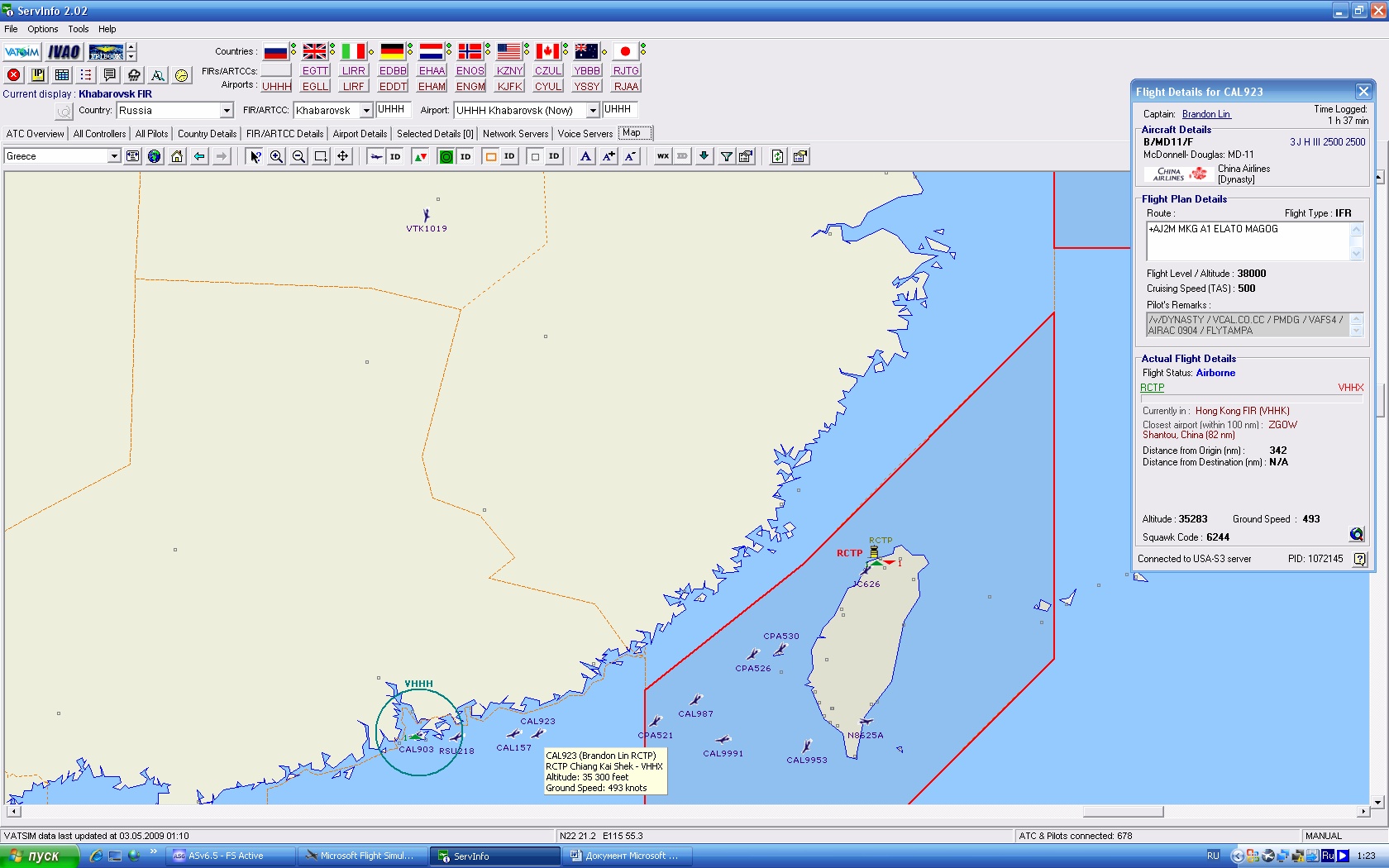Click the EGLL airport button
The width and height of the screenshot is (1389, 868).
coord(315,86)
